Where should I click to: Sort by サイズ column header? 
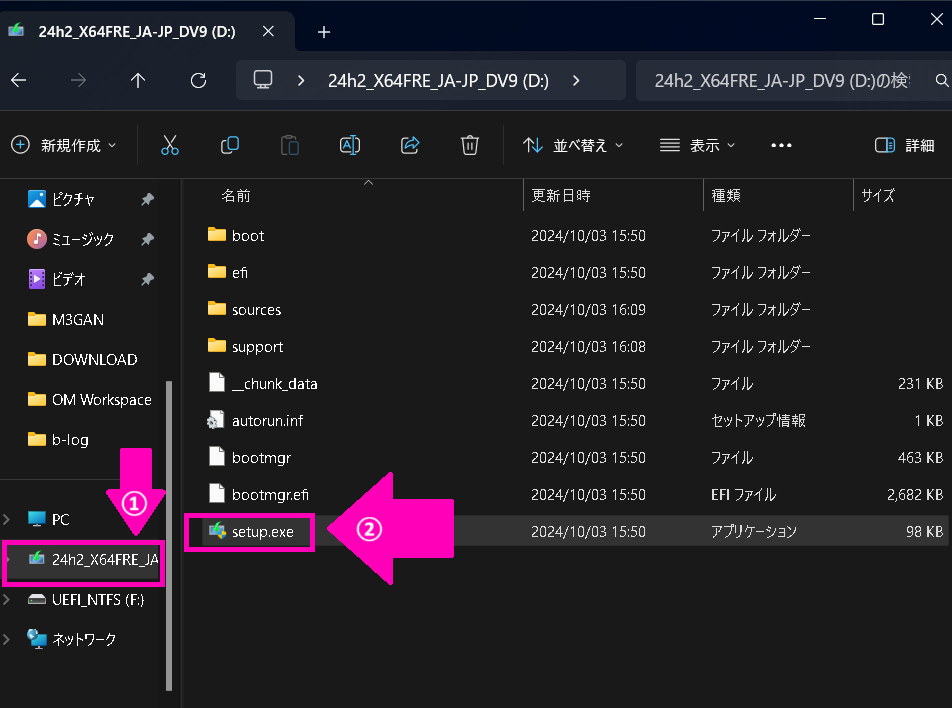(877, 196)
